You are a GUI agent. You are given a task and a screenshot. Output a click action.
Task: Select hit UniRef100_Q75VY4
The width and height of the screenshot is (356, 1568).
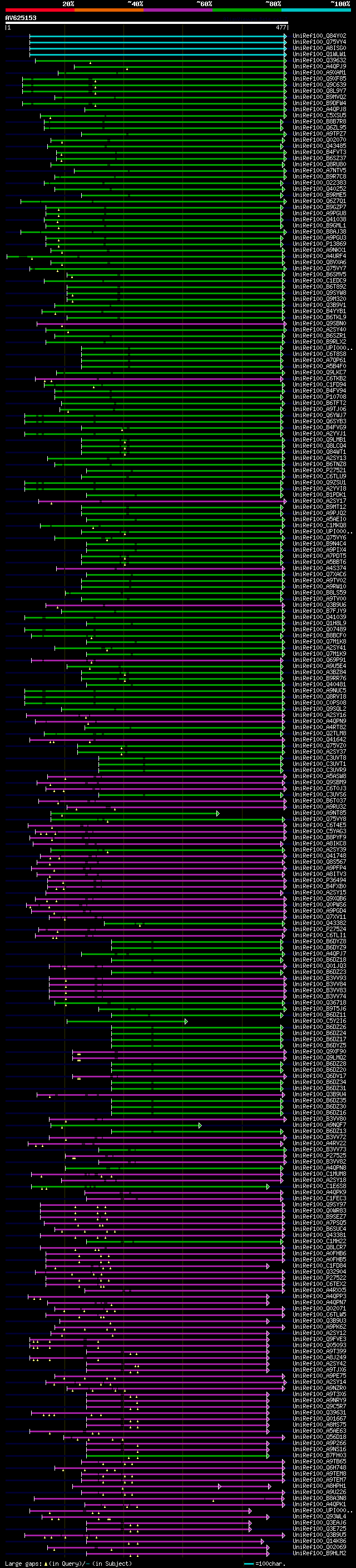click(x=319, y=42)
